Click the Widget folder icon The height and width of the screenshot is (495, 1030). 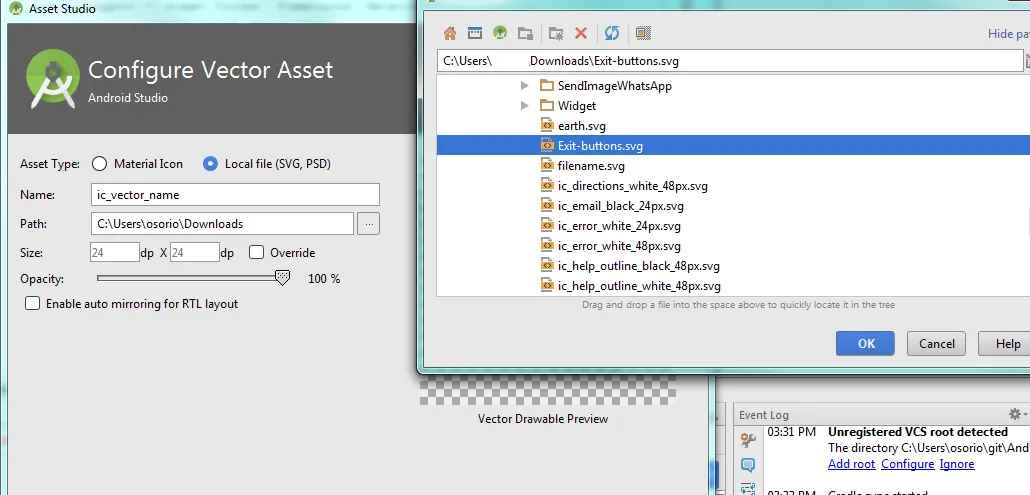point(547,106)
